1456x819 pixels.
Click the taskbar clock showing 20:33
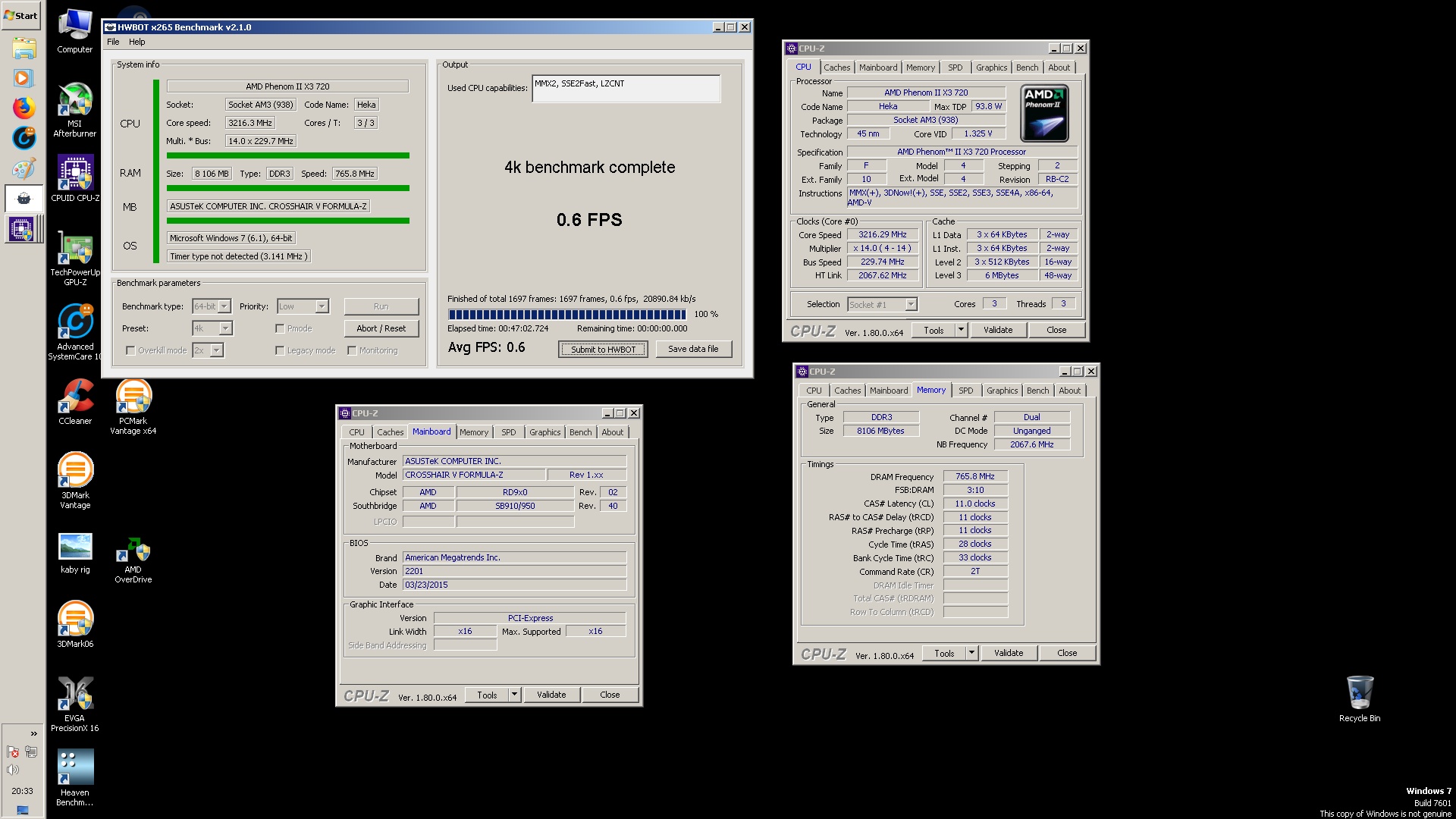pyautogui.click(x=23, y=791)
